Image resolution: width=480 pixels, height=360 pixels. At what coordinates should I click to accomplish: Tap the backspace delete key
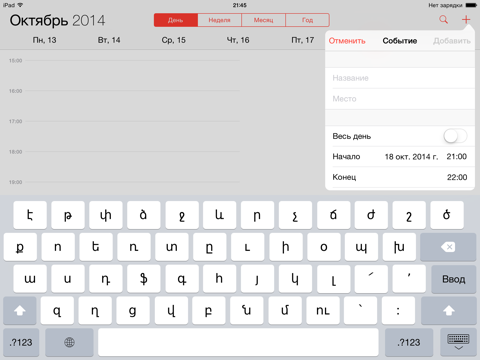point(448,247)
